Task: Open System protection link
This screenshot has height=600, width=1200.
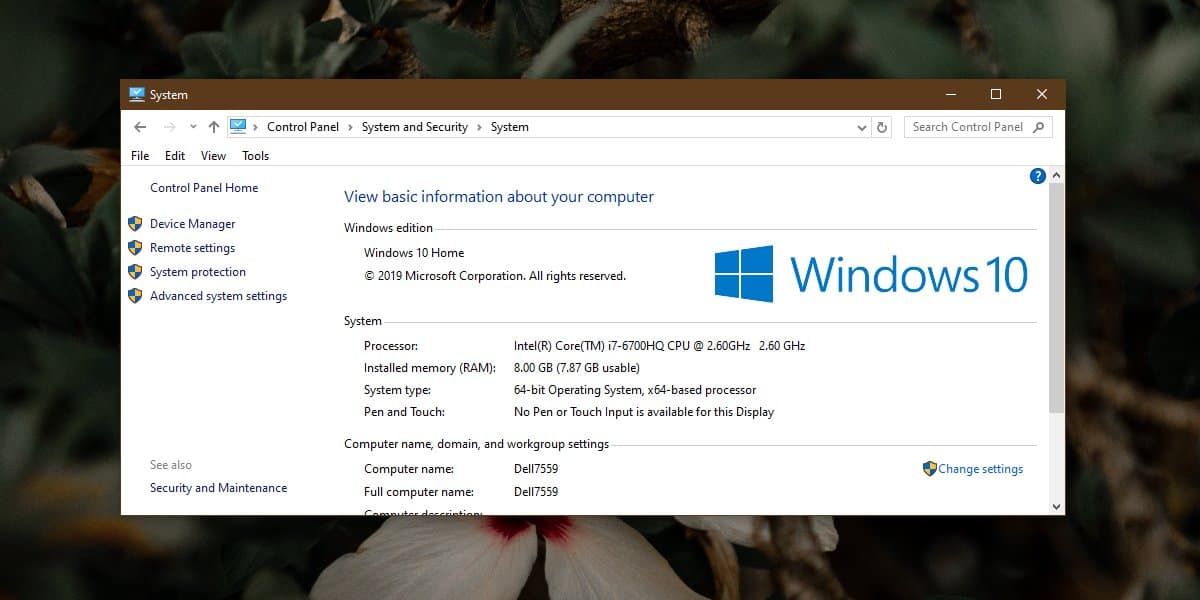Action: tap(198, 272)
